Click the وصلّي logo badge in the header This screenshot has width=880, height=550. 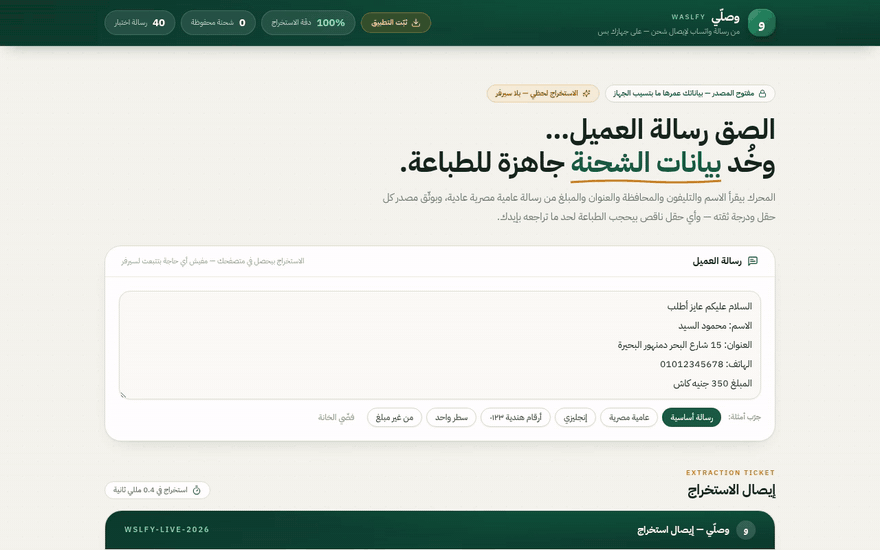point(761,23)
